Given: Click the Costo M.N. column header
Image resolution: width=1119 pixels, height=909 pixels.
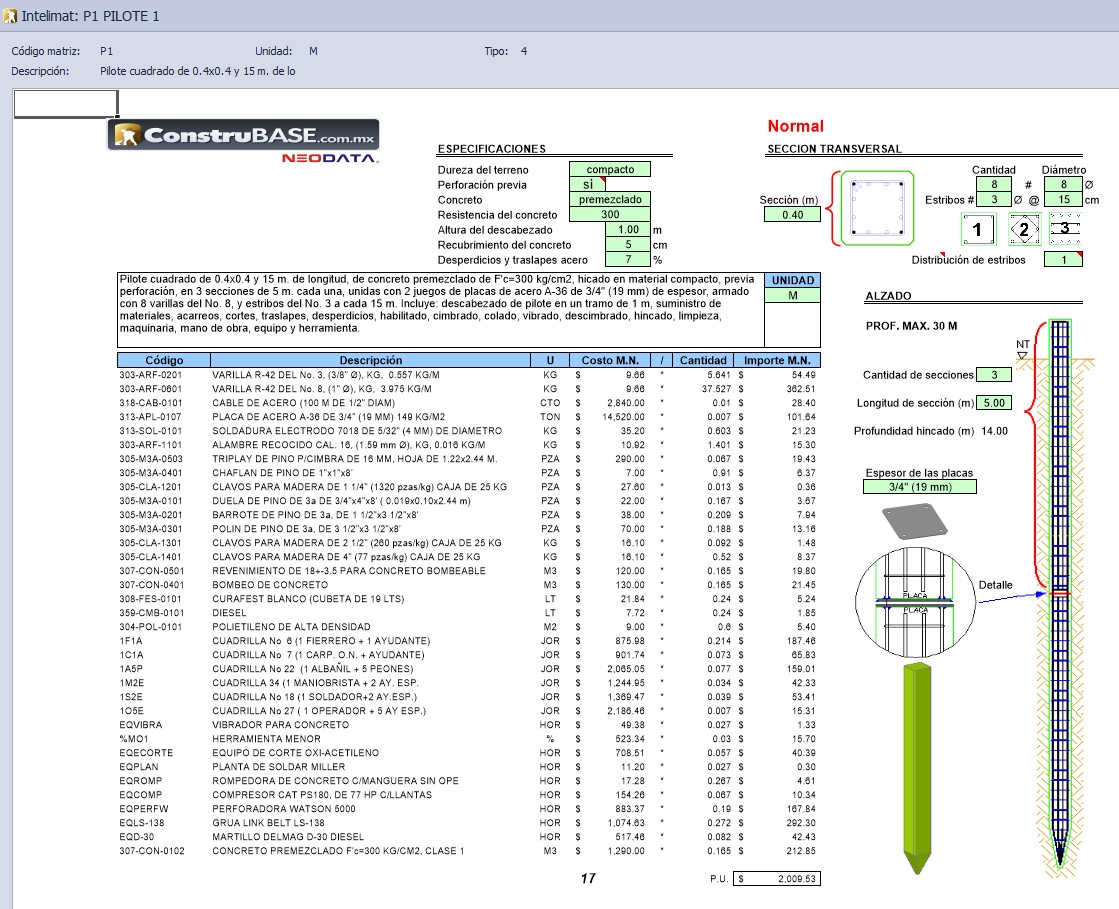Looking at the screenshot, I should coord(610,360).
